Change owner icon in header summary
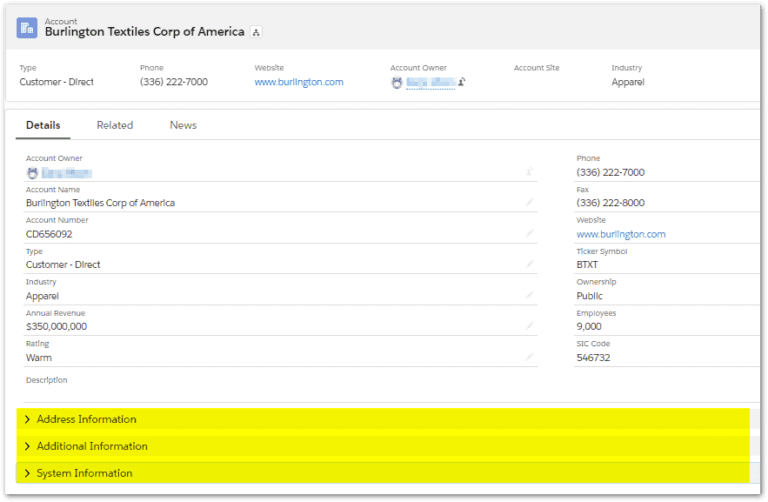Image resolution: width=768 pixels, height=502 pixels. (461, 82)
